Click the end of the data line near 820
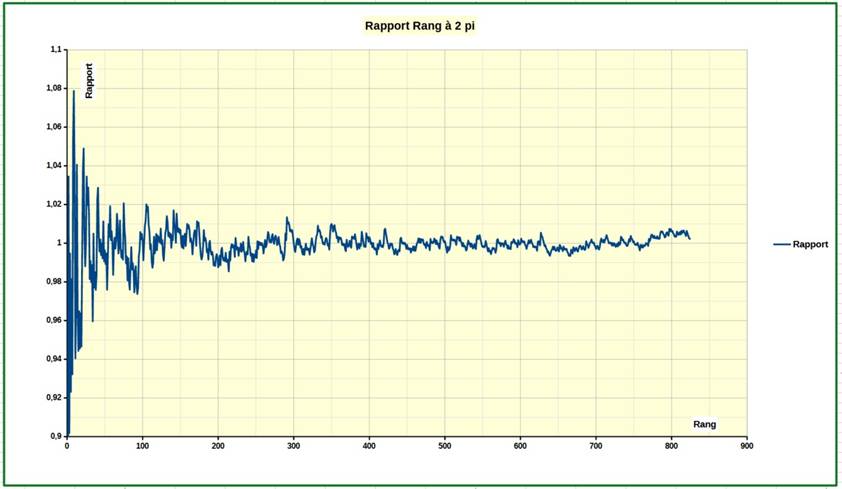842x489 pixels. click(x=688, y=236)
